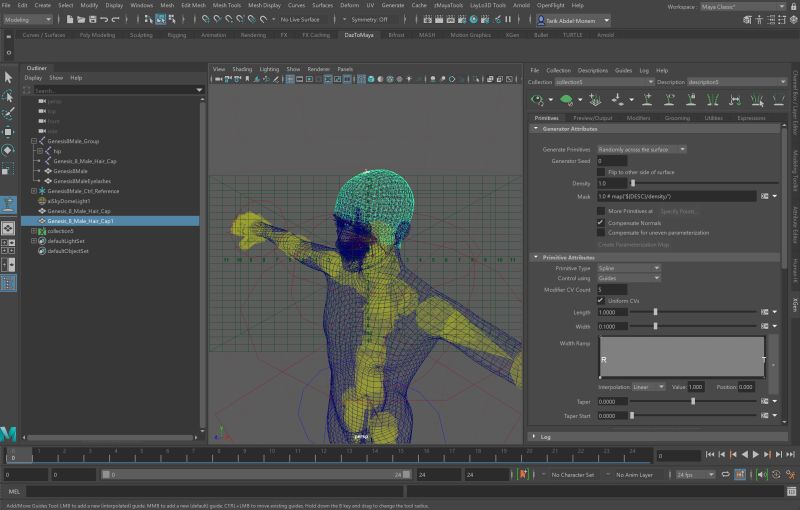Select the Rotate tool in toolbox
The image size is (800, 510).
coord(8,150)
